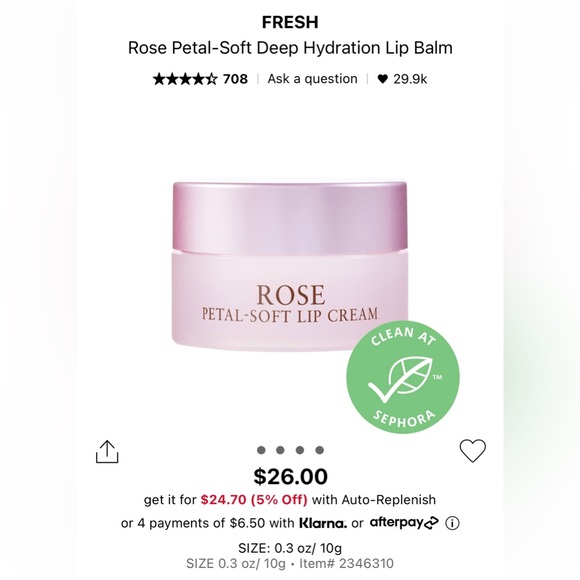
Task: Select the third image carousel dot
Action: point(300,450)
